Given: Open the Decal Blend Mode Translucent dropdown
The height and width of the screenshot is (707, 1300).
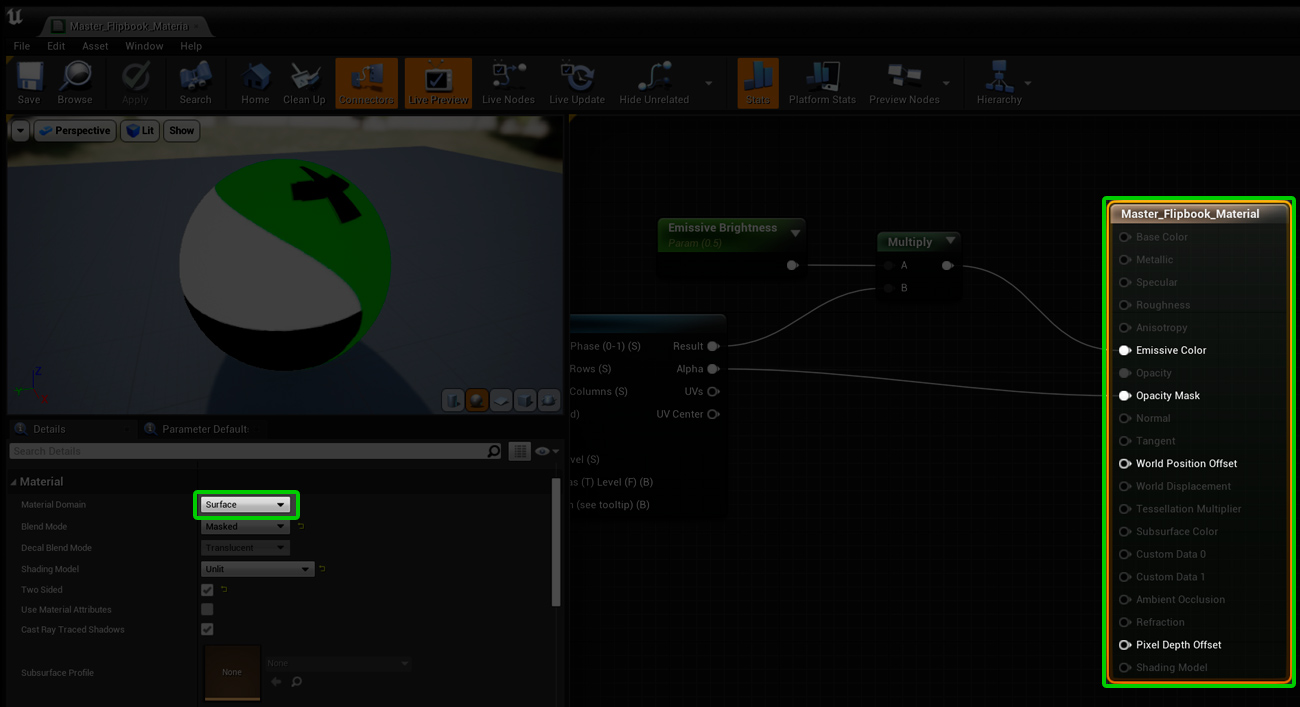Looking at the screenshot, I should pyautogui.click(x=245, y=548).
